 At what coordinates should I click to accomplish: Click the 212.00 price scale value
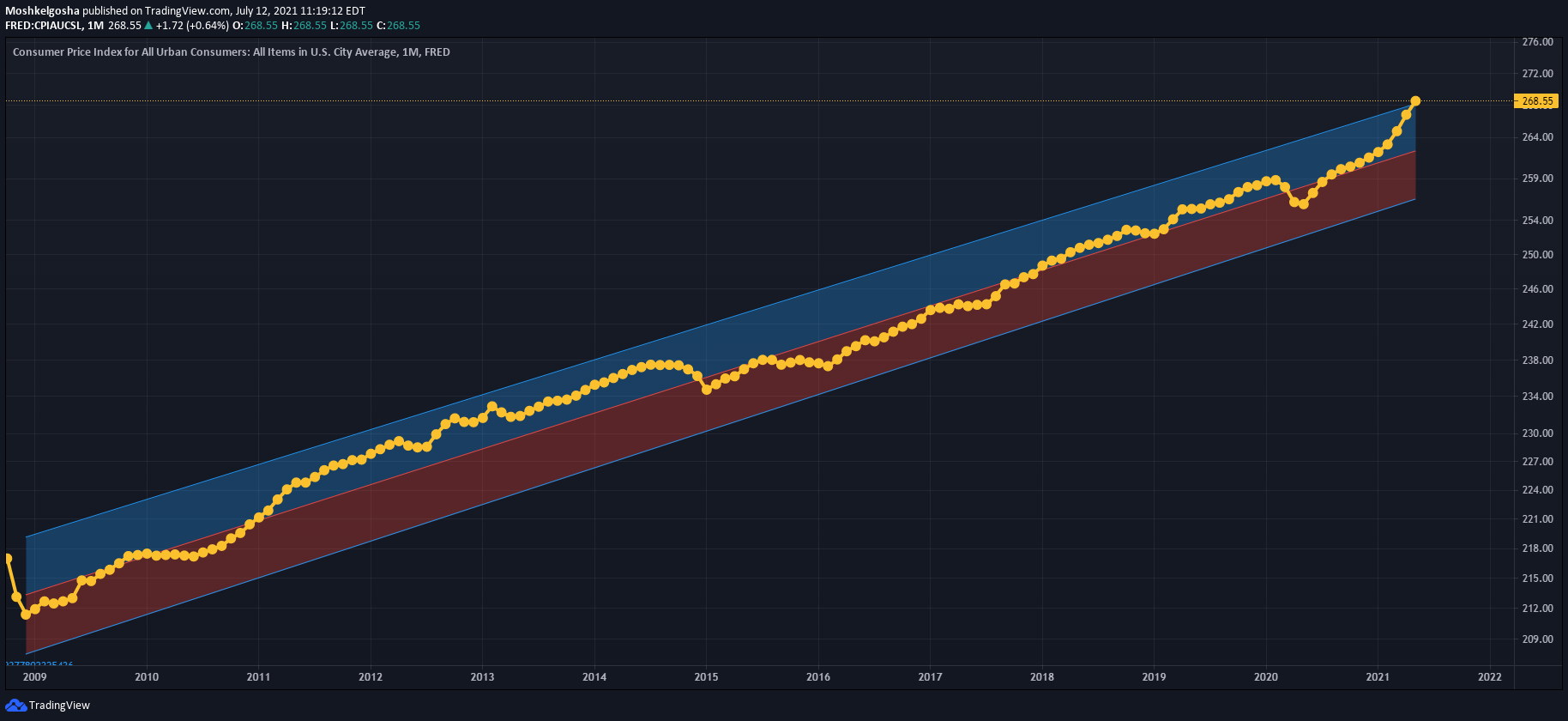coord(1537,609)
